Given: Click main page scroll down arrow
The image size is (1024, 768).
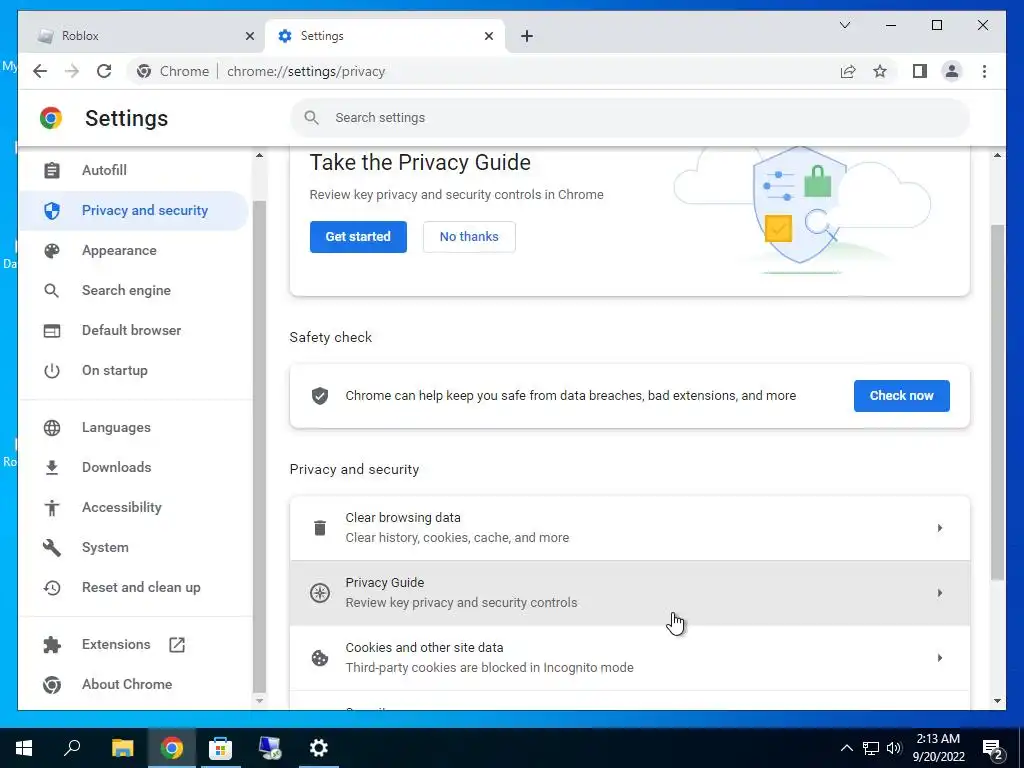Looking at the screenshot, I should click(997, 701).
